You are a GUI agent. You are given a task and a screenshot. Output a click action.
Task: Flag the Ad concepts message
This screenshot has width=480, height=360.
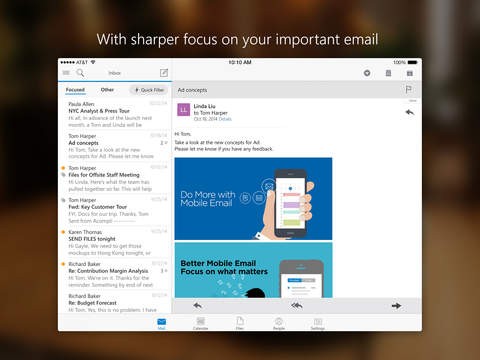coord(408,89)
